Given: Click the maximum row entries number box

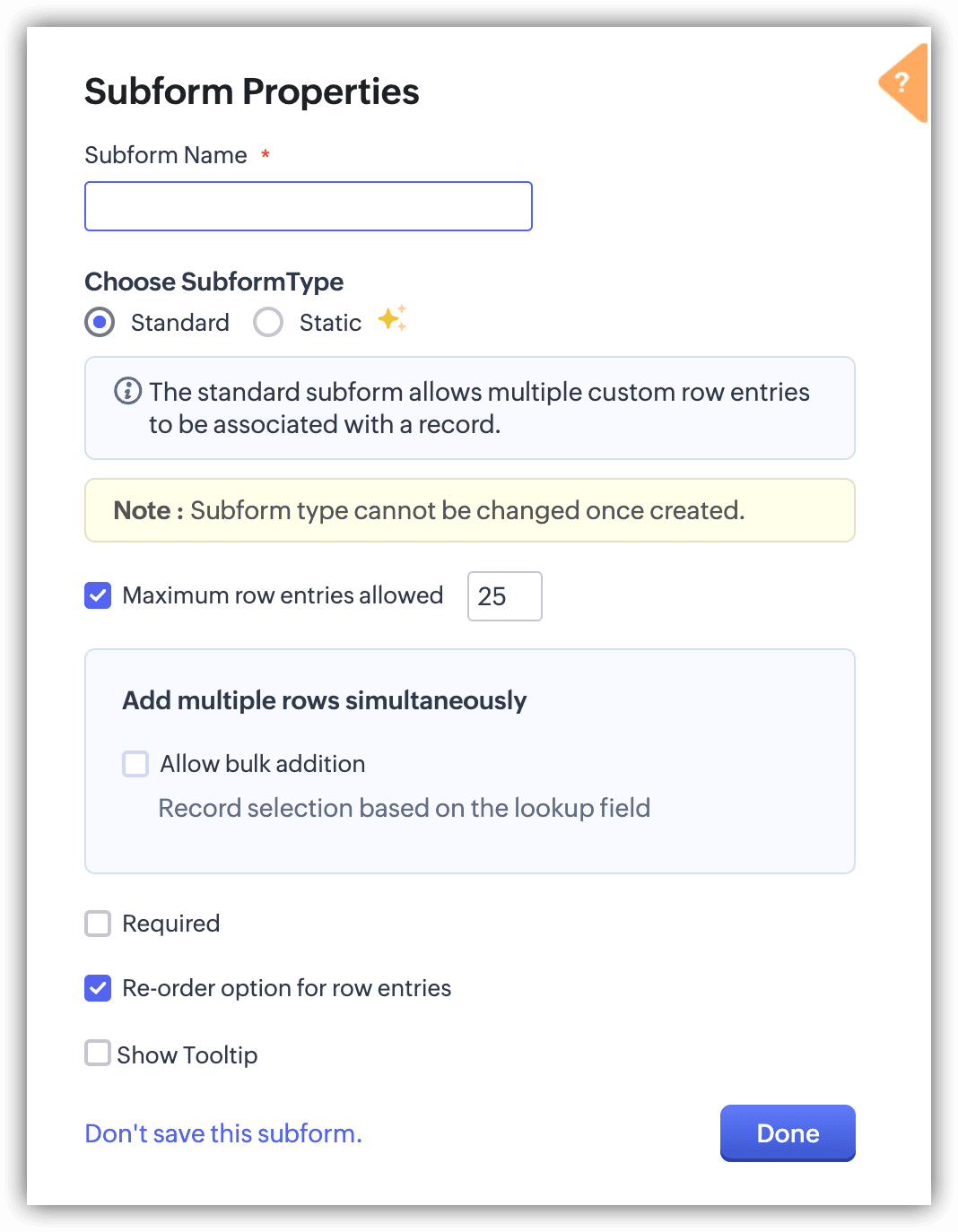Looking at the screenshot, I should [x=504, y=596].
